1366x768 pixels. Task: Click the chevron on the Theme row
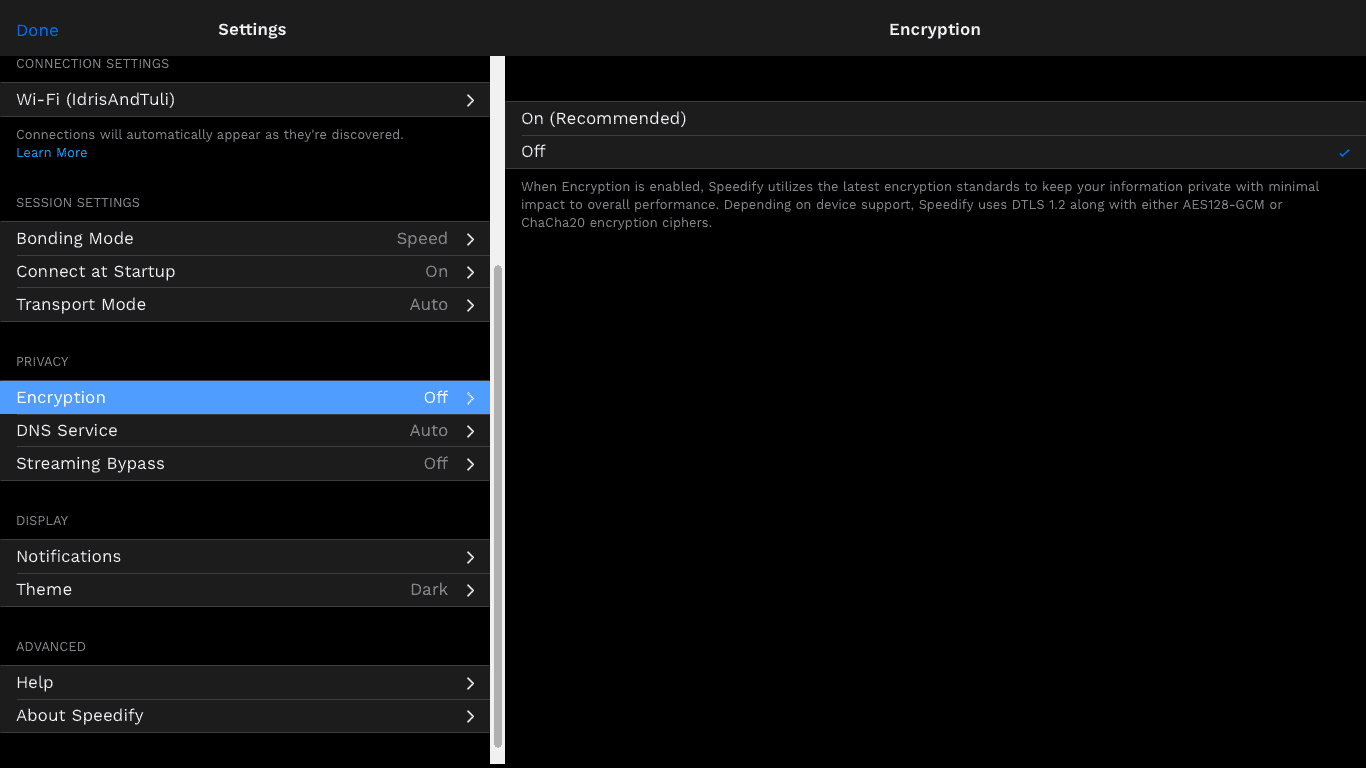470,590
